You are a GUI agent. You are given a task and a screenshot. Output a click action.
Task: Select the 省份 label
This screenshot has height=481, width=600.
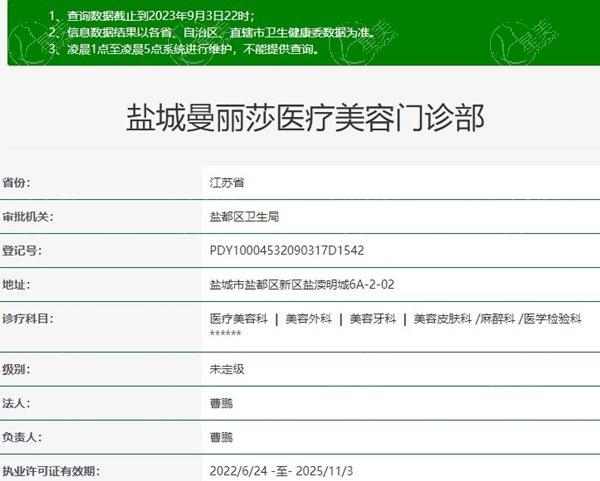16,183
